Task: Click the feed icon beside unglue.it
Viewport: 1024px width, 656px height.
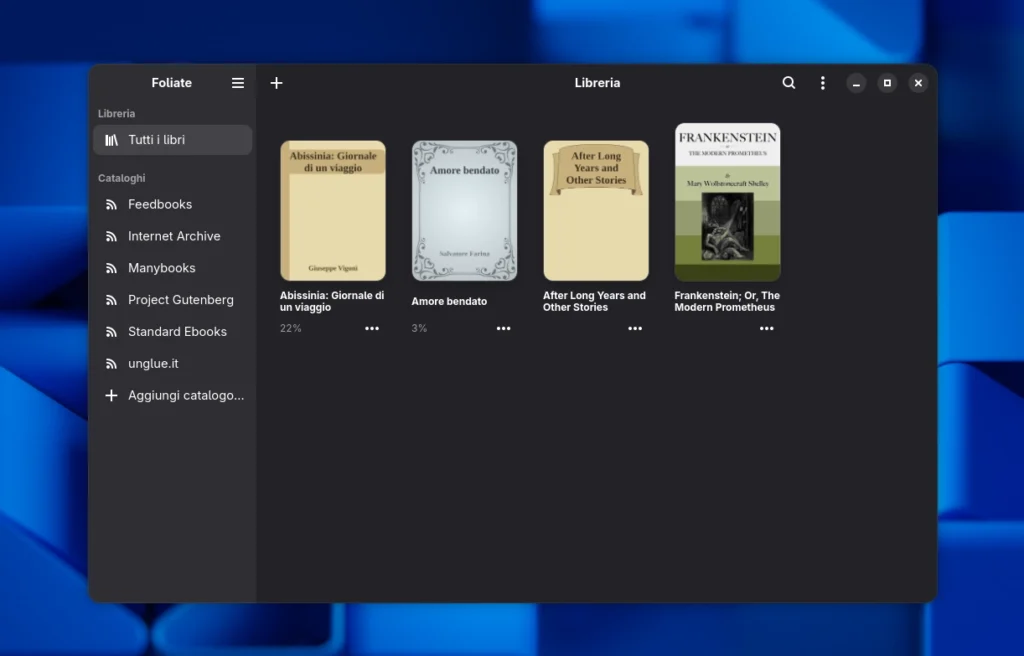Action: coord(111,364)
